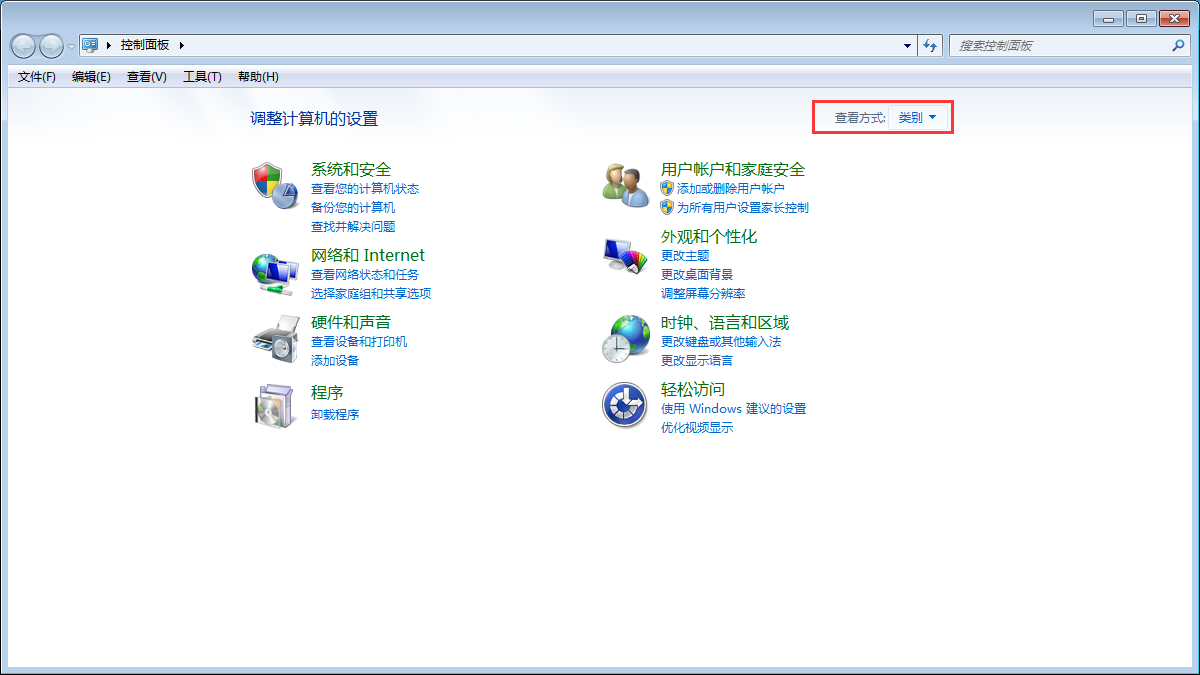Click the shield icon beside 为所有用户设置家长控制
The height and width of the screenshot is (675, 1200).
[x=667, y=207]
